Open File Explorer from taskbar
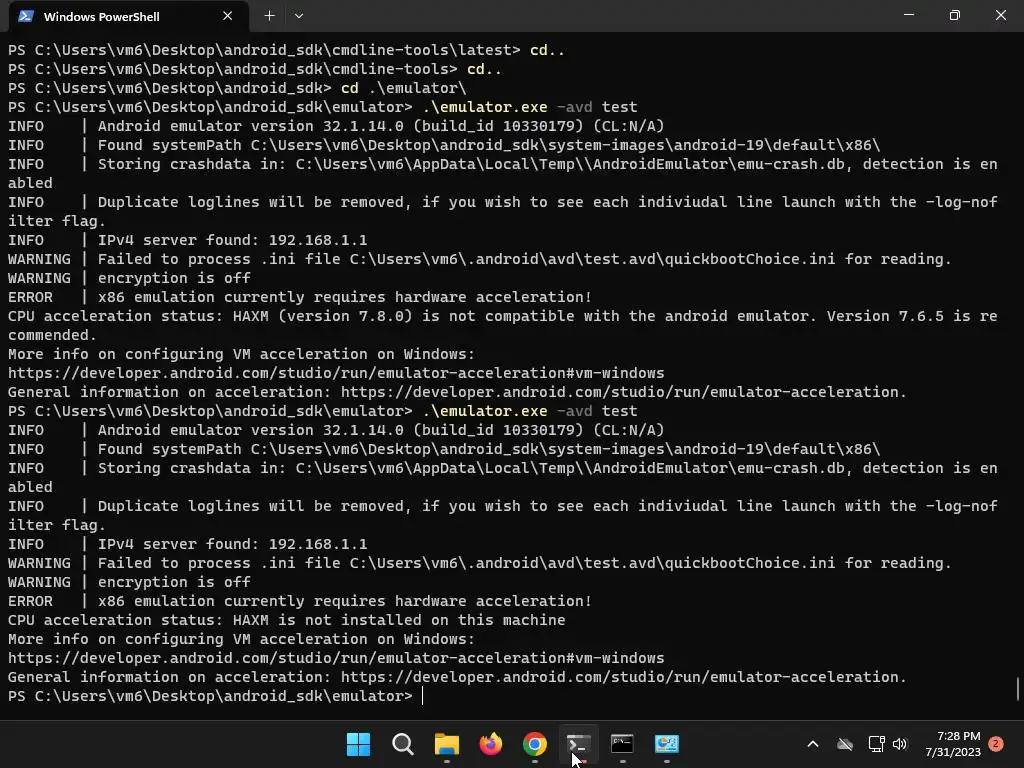Image resolution: width=1024 pixels, height=768 pixels. (x=447, y=744)
